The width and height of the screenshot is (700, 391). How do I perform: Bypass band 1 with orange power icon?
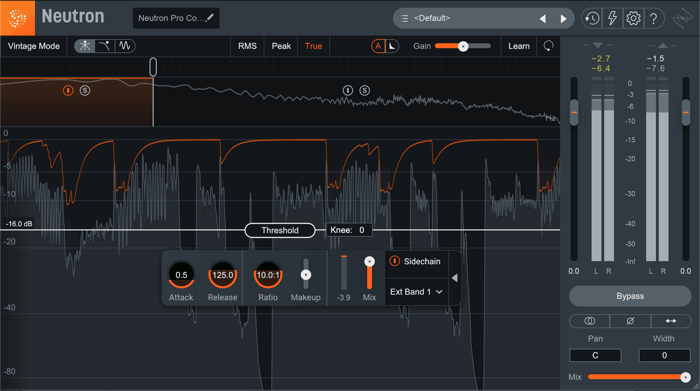point(68,91)
